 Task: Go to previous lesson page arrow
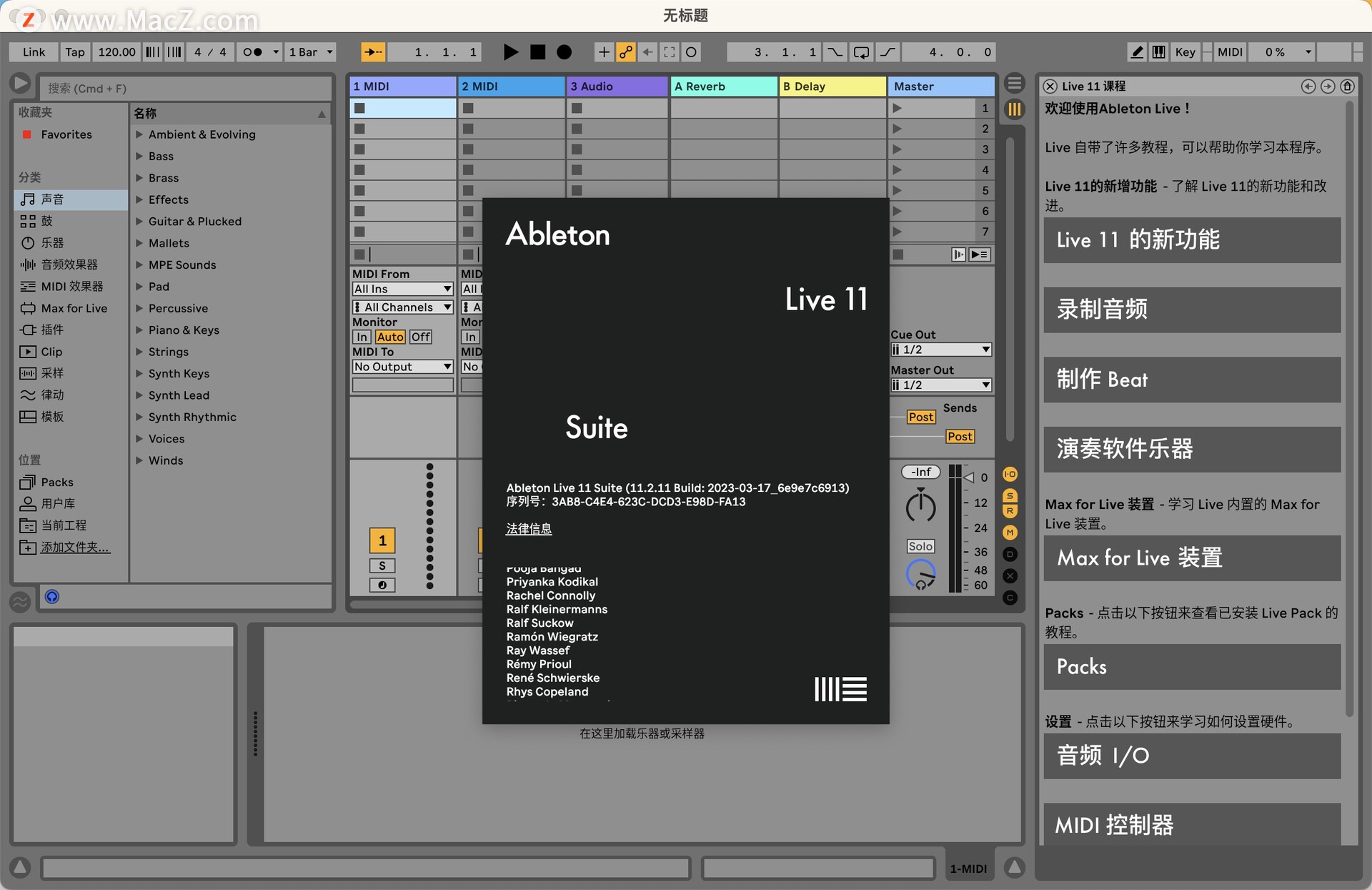(x=1308, y=86)
